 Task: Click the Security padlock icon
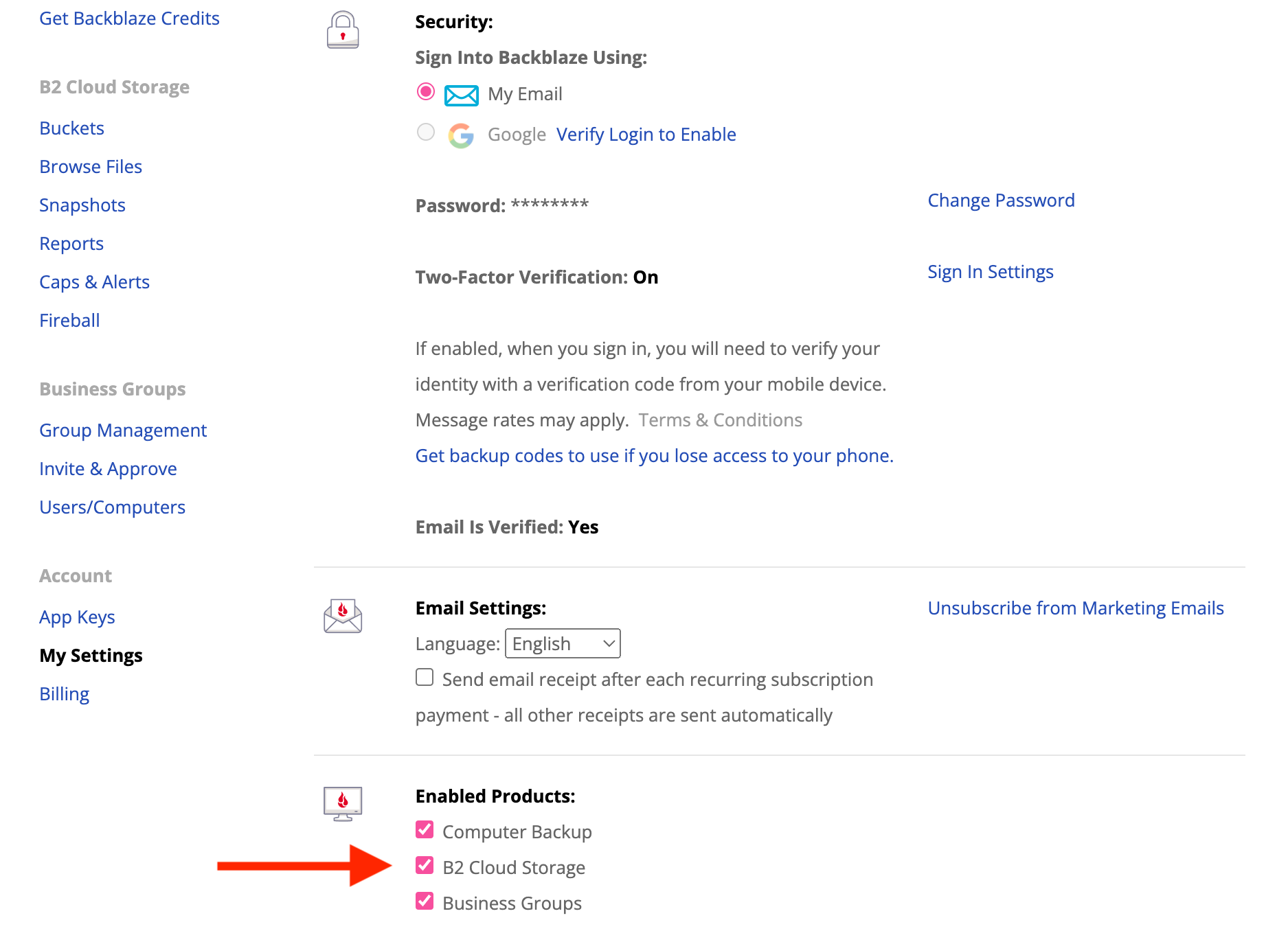pos(343,30)
